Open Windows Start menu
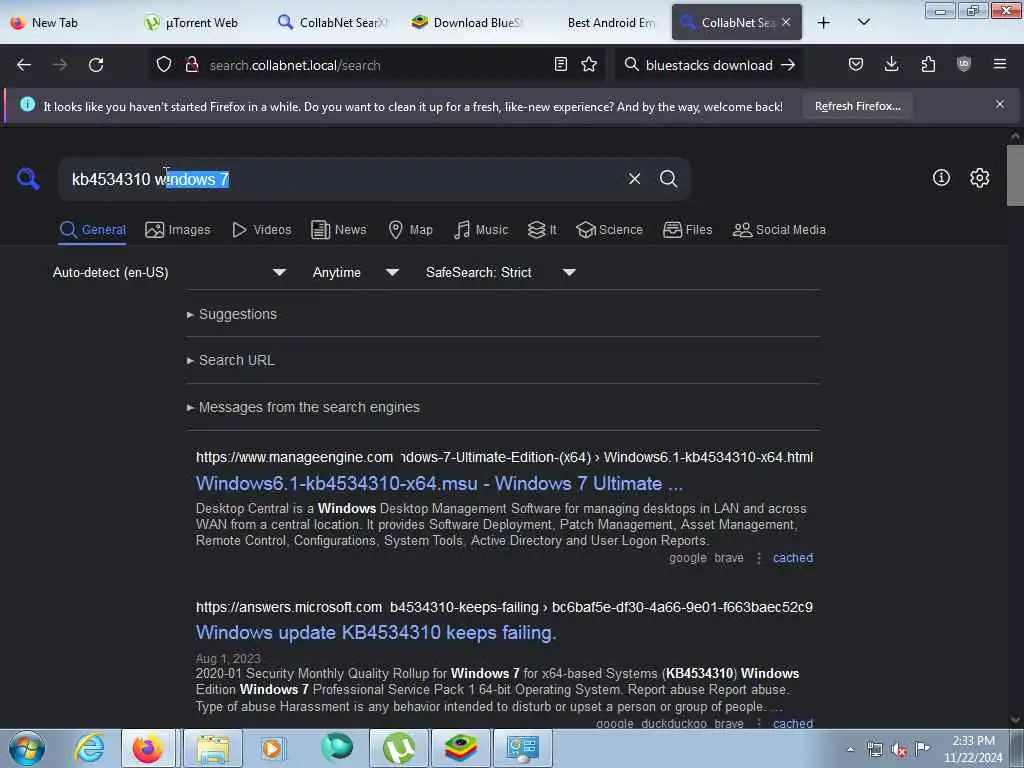1024x768 pixels. 27,748
